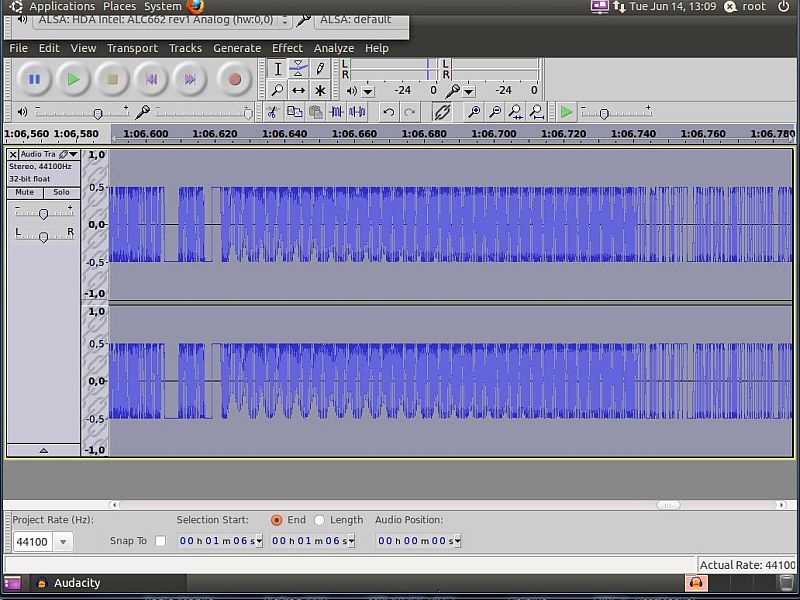The image size is (800, 600).
Task: Start recording with the Record button
Action: pos(235,79)
